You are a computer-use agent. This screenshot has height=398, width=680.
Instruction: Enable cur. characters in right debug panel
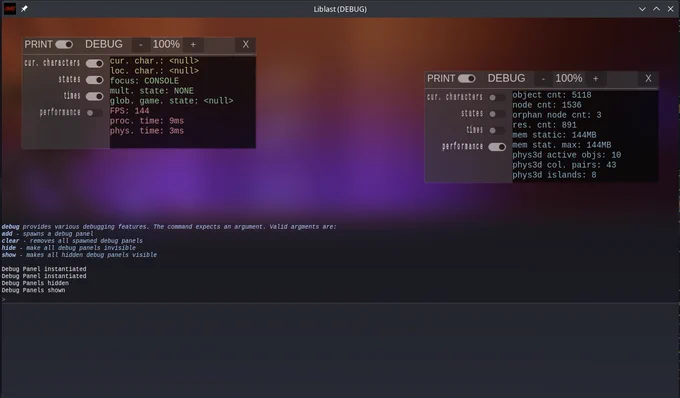tap(497, 98)
